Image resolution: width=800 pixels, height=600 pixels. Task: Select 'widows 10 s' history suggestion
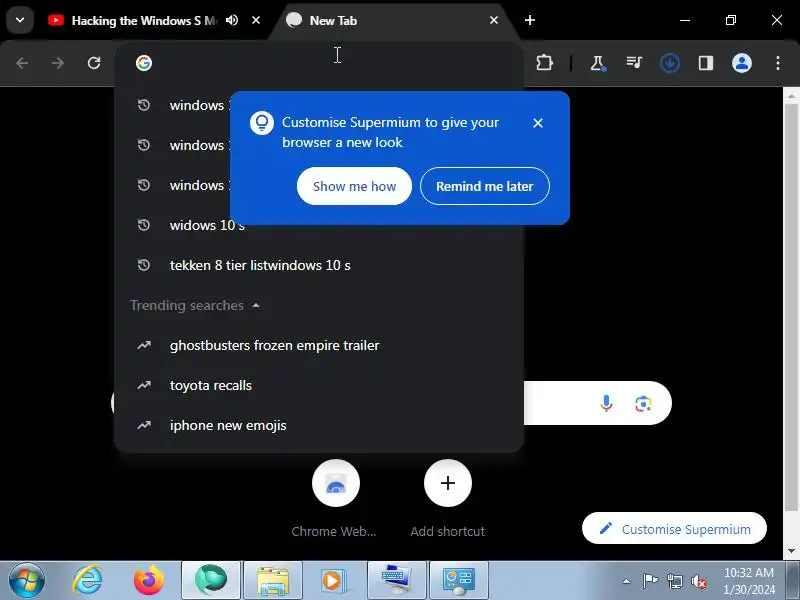coord(319,225)
